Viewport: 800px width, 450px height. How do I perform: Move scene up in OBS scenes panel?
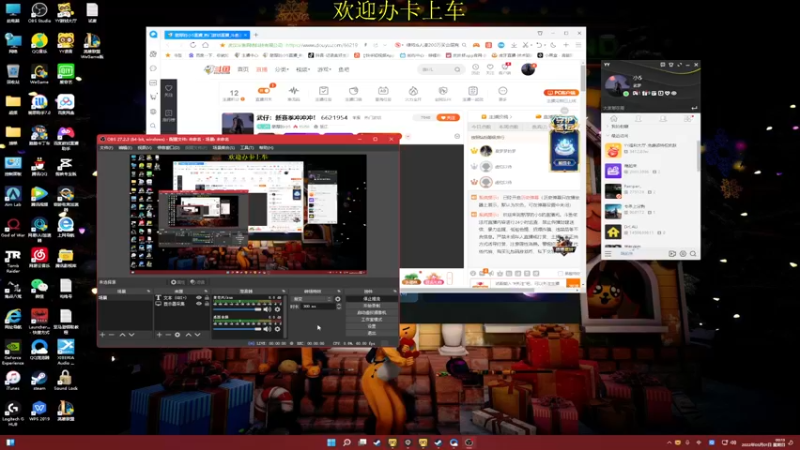122,335
